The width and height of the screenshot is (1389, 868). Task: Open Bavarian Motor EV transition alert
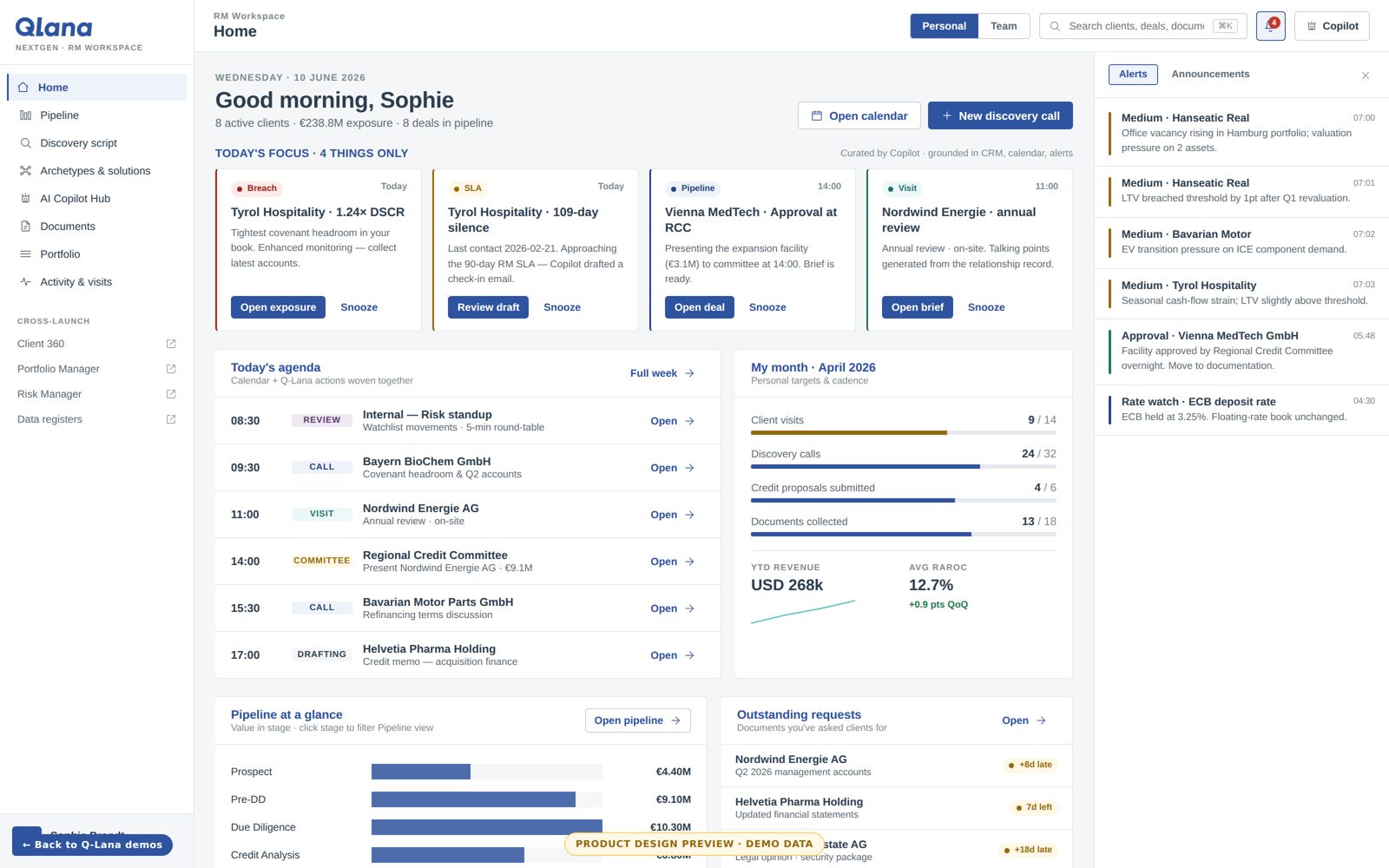[x=1241, y=243]
